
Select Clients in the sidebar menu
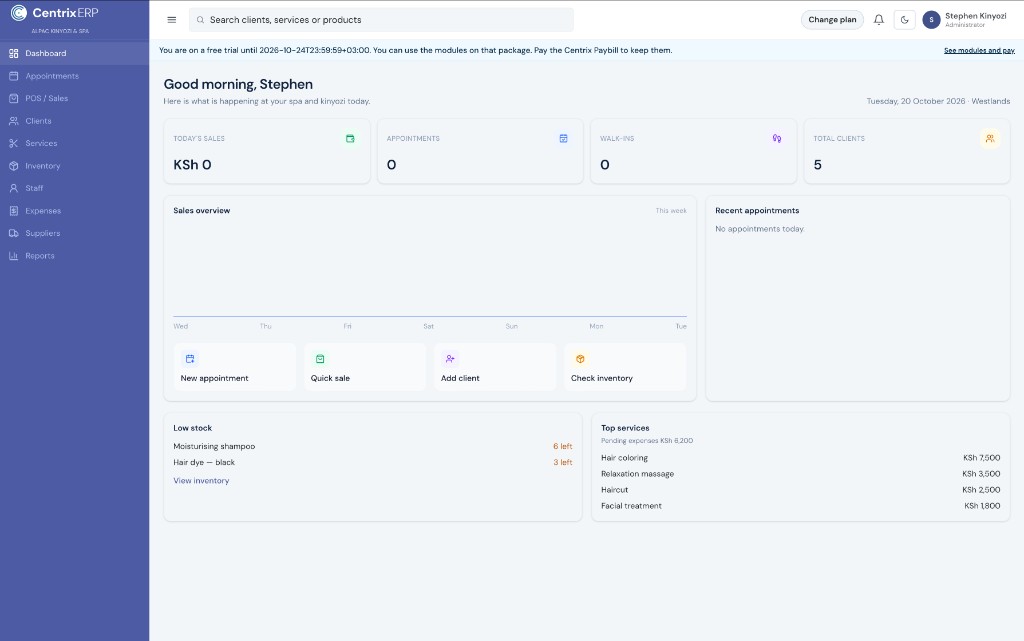click(x=74, y=121)
